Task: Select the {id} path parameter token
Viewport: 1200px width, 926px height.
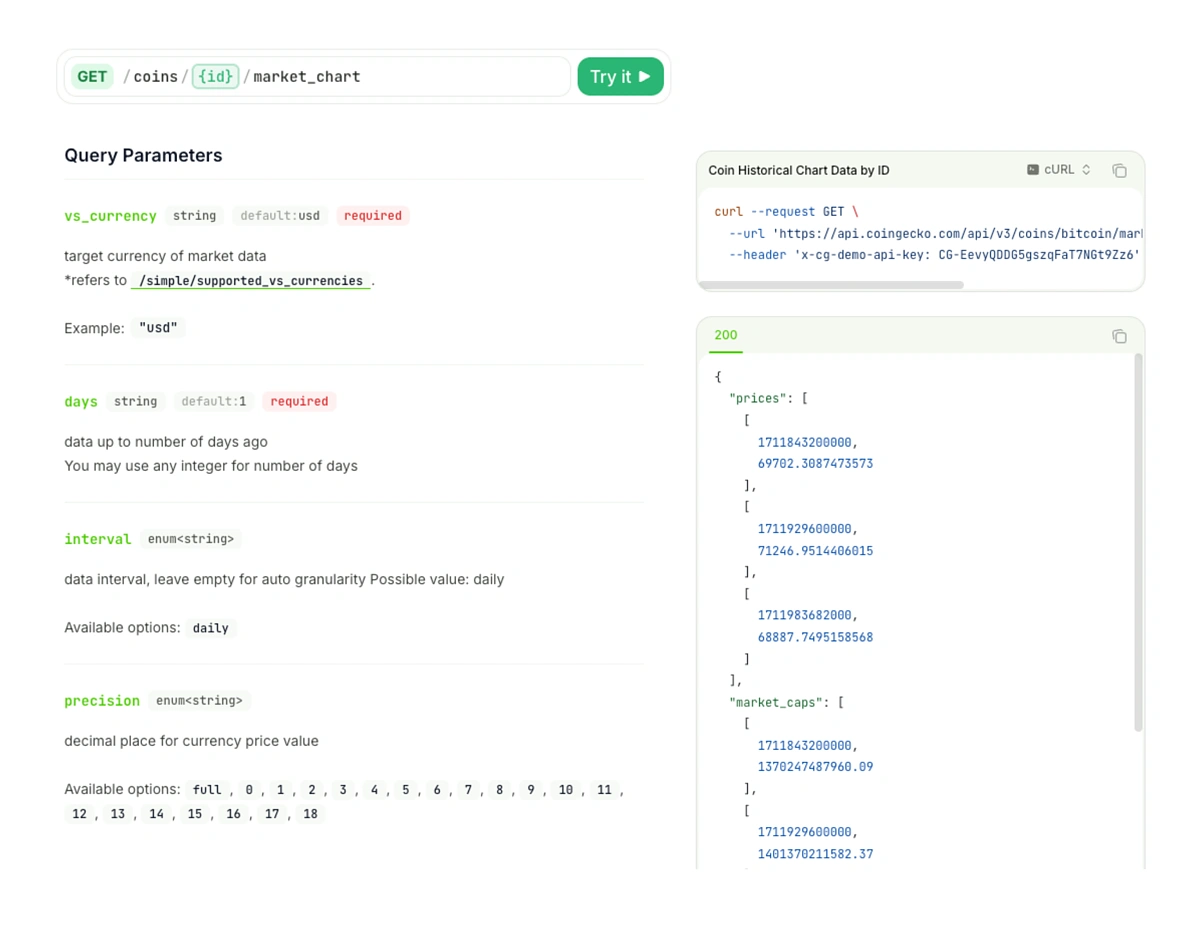Action: coord(215,76)
